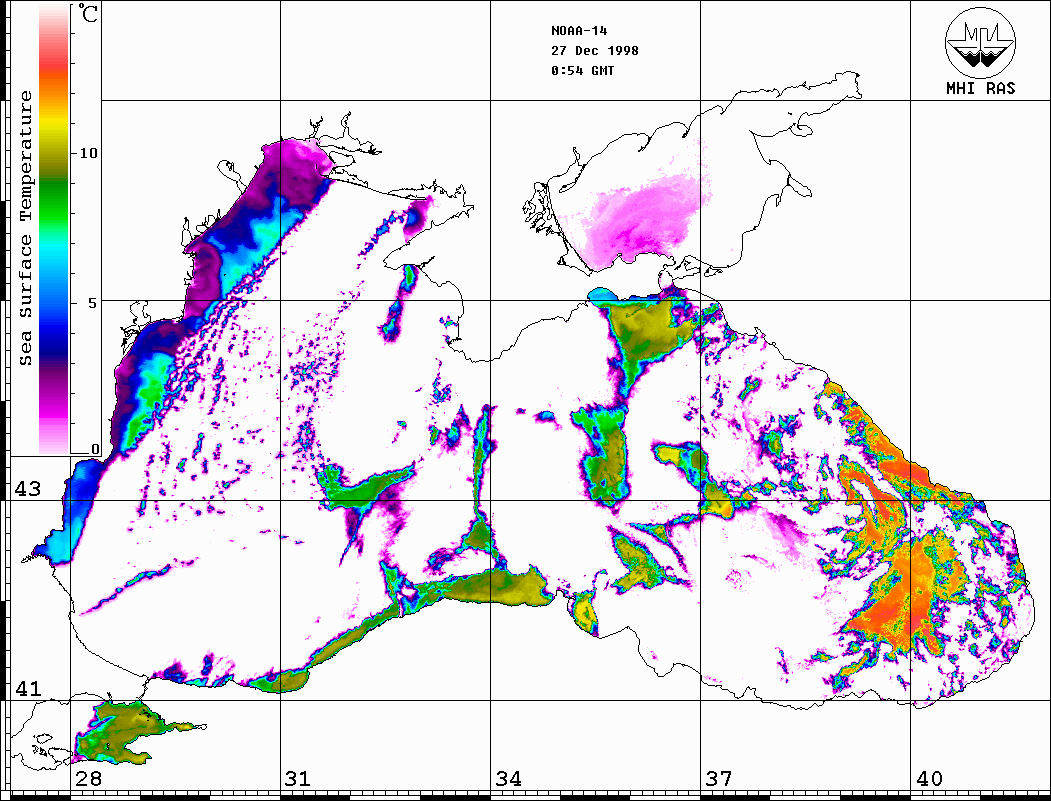Click the '0' value on temperature scale

tap(95, 449)
